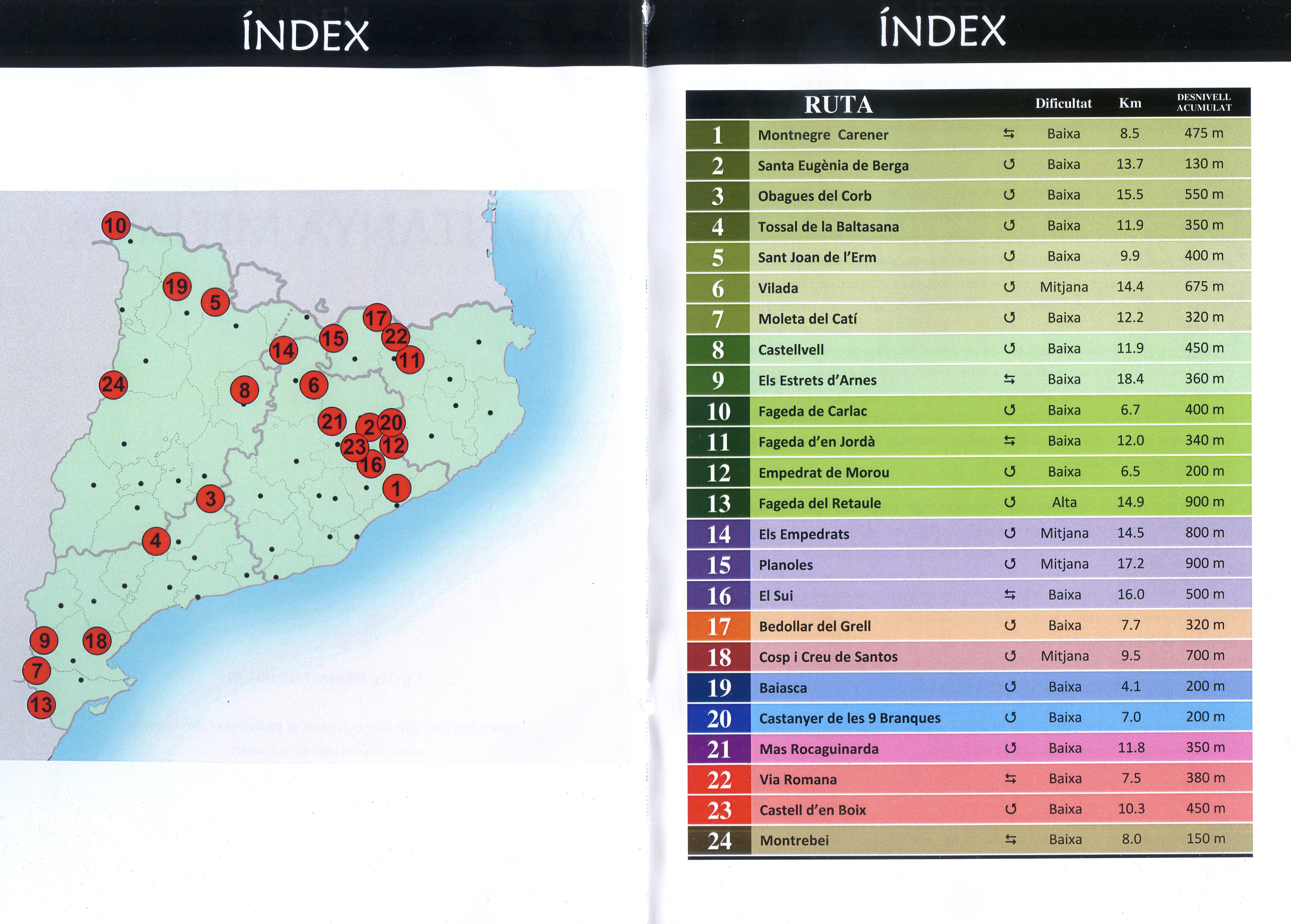Select marker 13 on the map

pyautogui.click(x=41, y=705)
